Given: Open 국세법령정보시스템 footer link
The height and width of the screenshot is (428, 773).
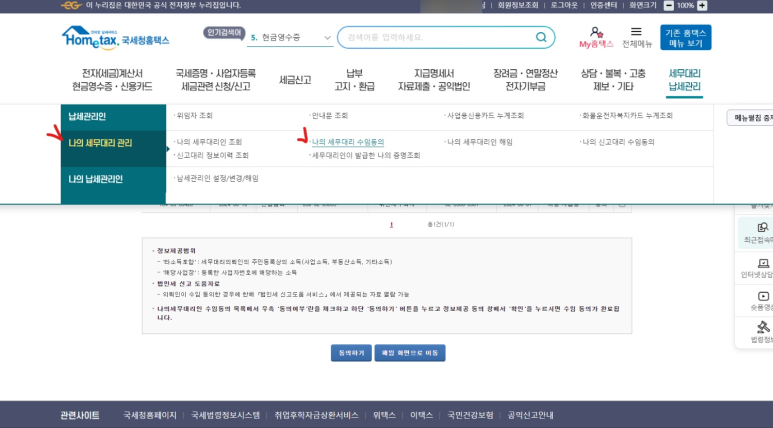Looking at the screenshot, I should pos(225,415).
